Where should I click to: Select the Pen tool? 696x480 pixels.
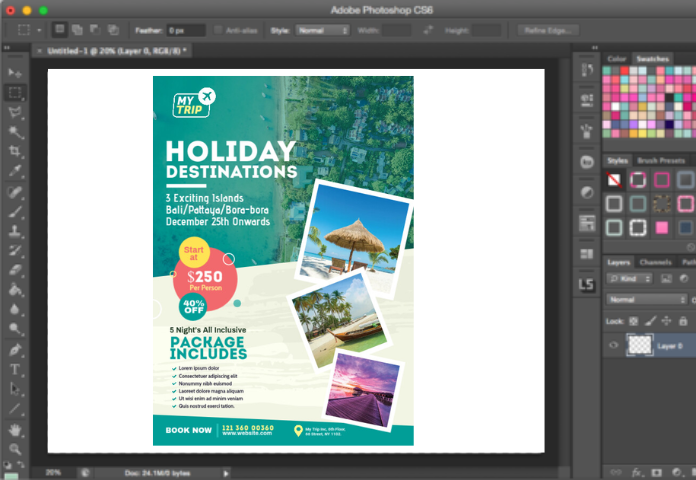15,350
